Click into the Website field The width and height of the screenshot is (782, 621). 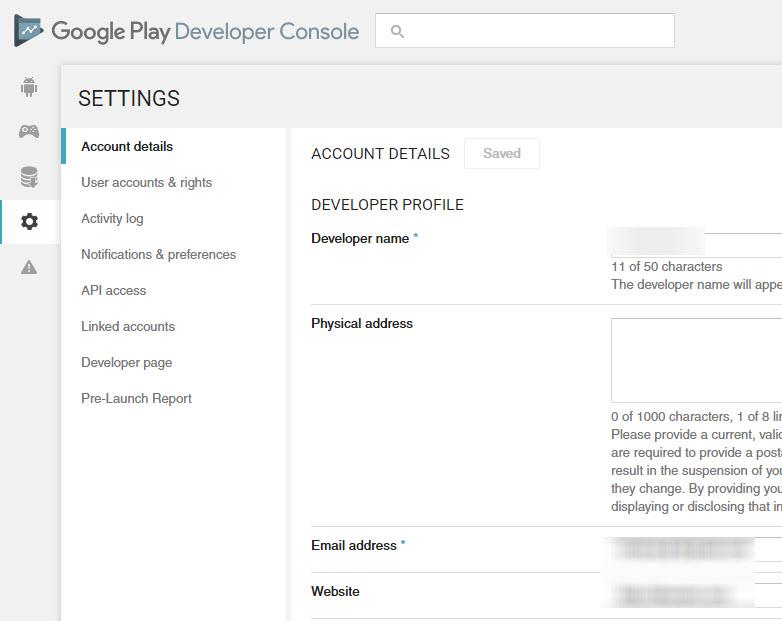point(696,595)
